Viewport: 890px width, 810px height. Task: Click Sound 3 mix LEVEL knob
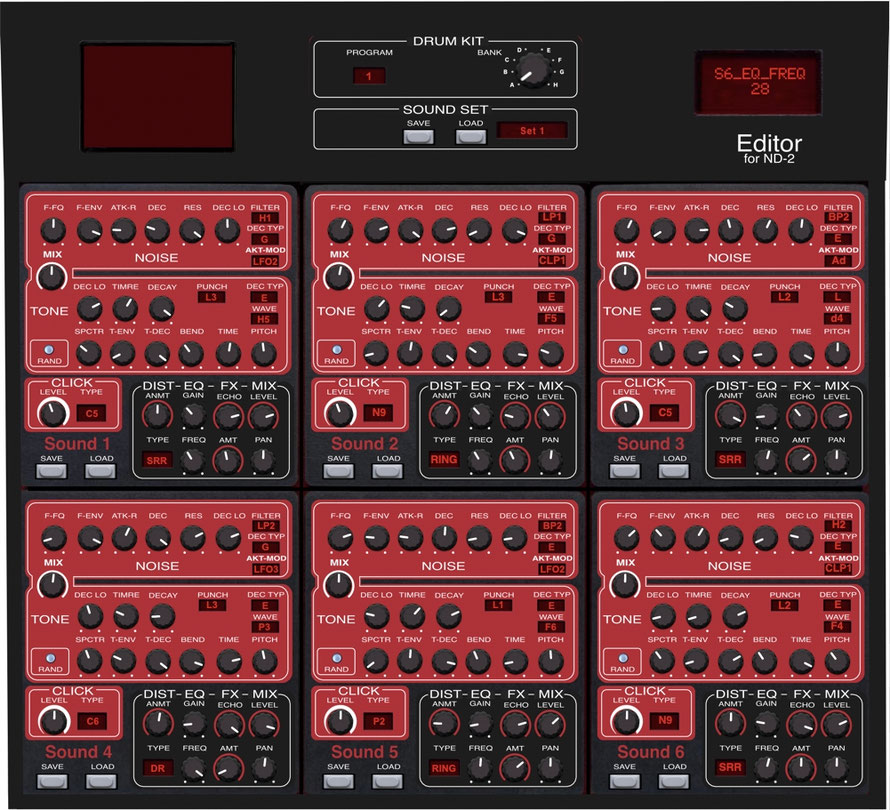(x=837, y=417)
